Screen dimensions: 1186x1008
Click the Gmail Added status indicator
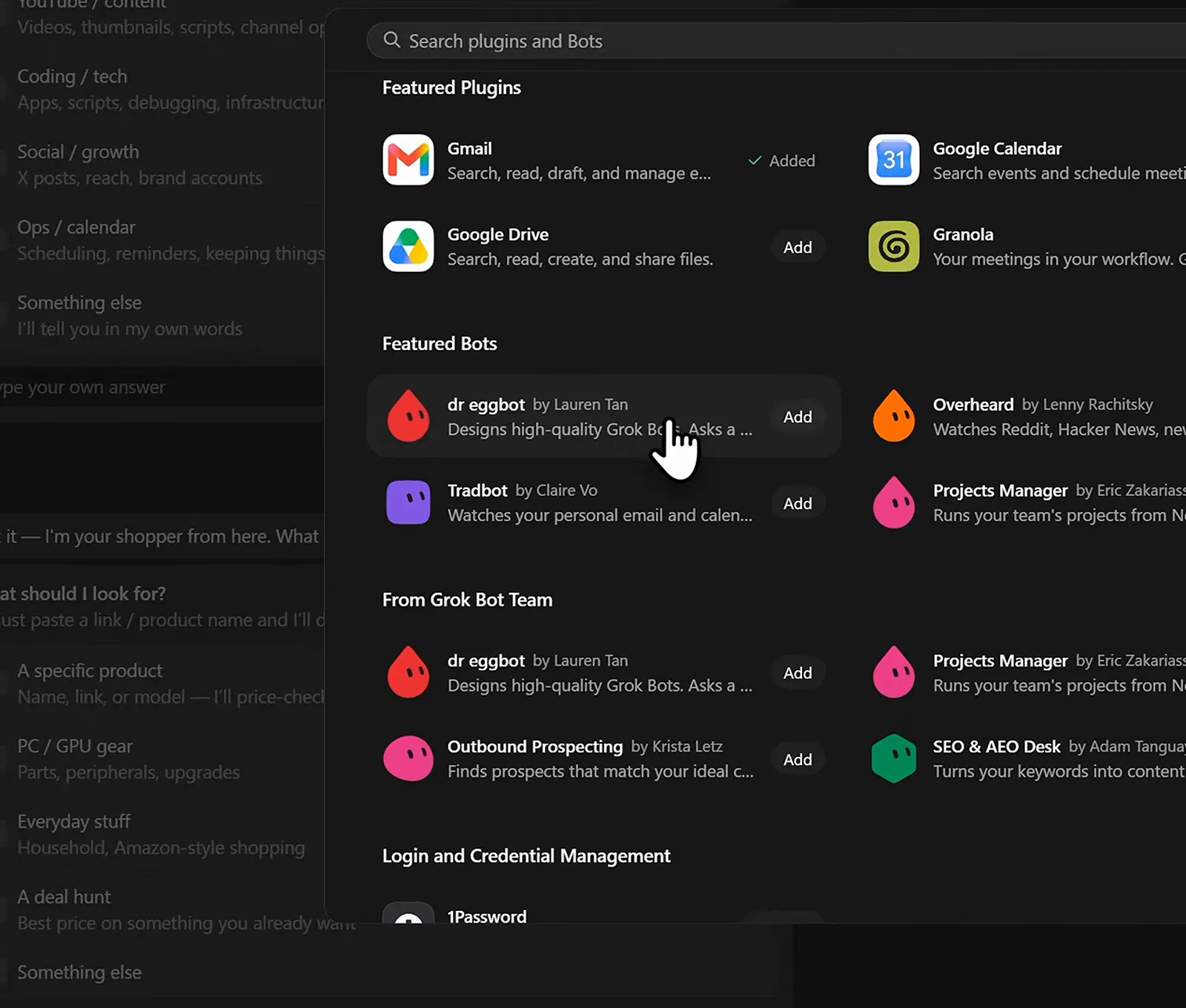coord(781,161)
